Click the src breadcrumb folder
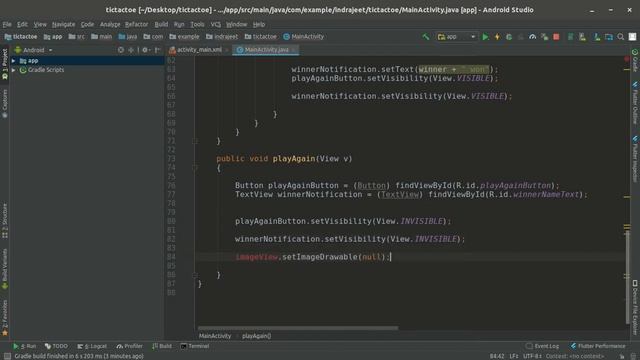The width and height of the screenshot is (640, 360). tap(76, 37)
